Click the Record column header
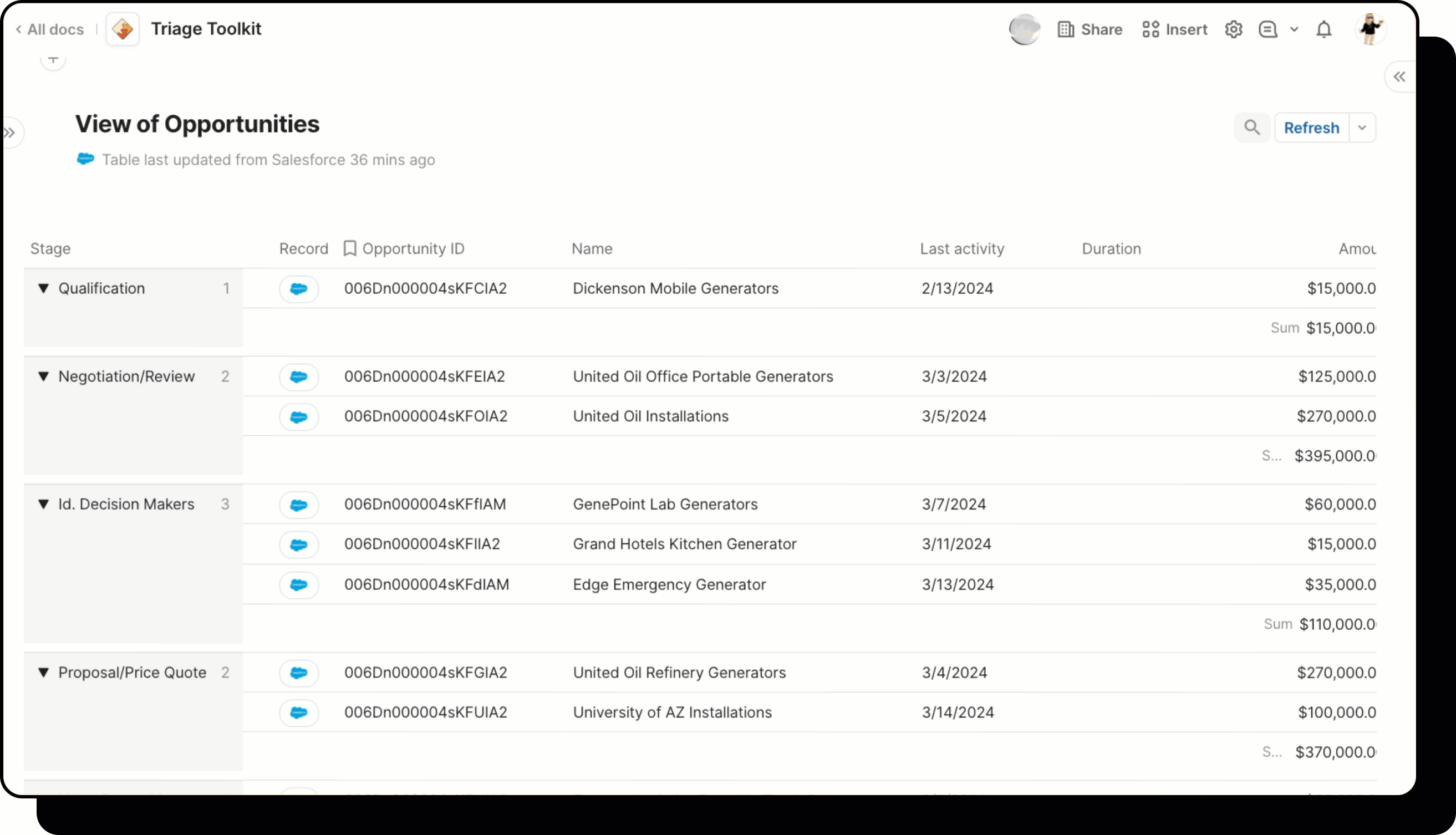 [303, 248]
